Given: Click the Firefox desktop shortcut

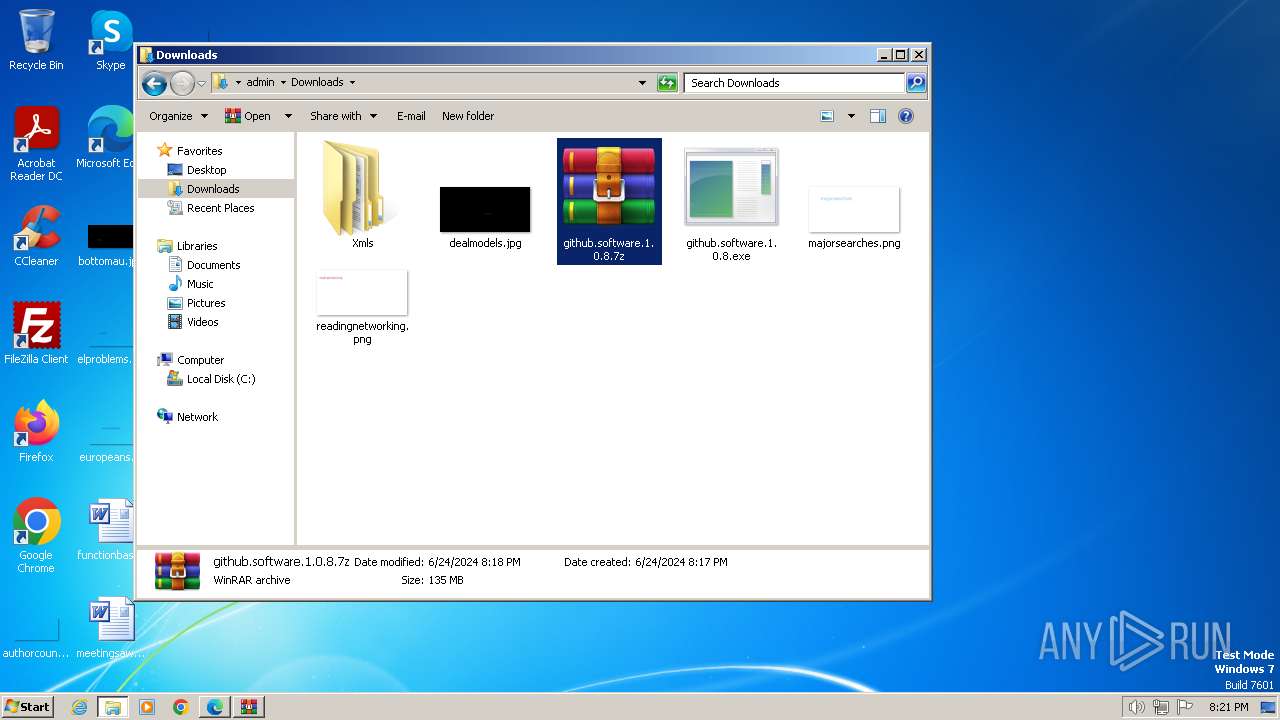Looking at the screenshot, I should coord(36,431).
